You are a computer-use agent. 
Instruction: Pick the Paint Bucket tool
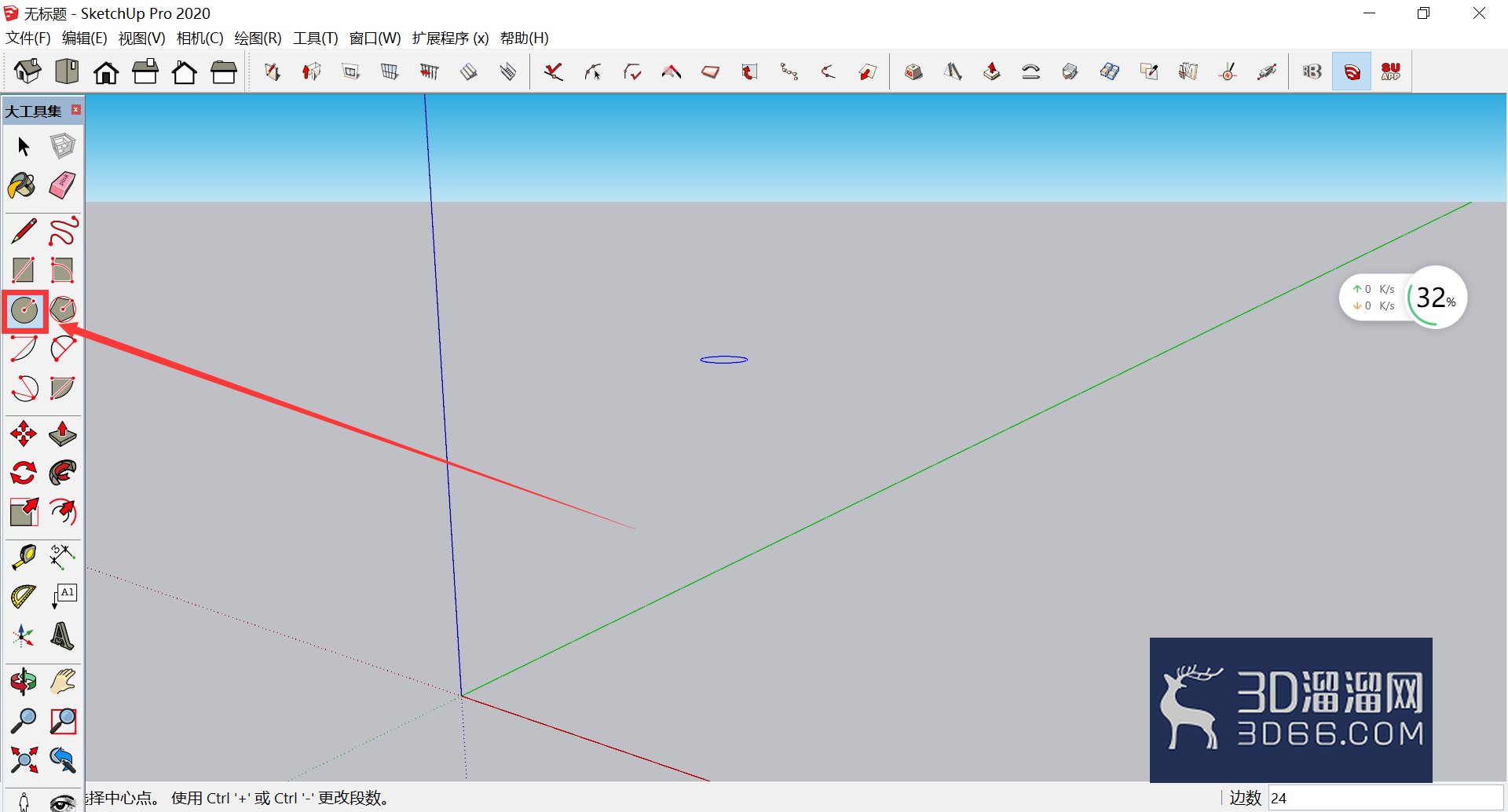click(x=23, y=186)
